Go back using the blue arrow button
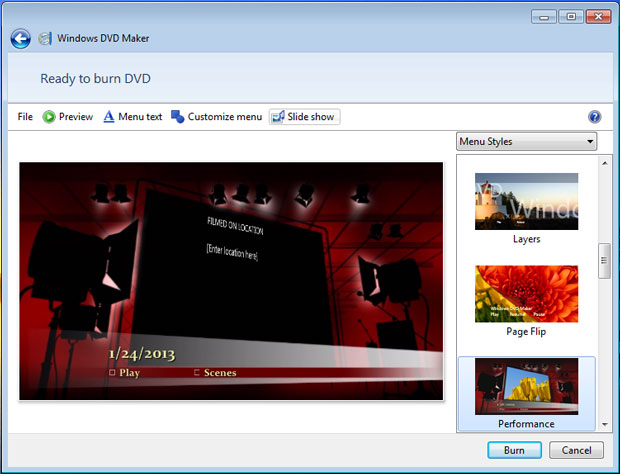620x474 pixels. (x=21, y=39)
